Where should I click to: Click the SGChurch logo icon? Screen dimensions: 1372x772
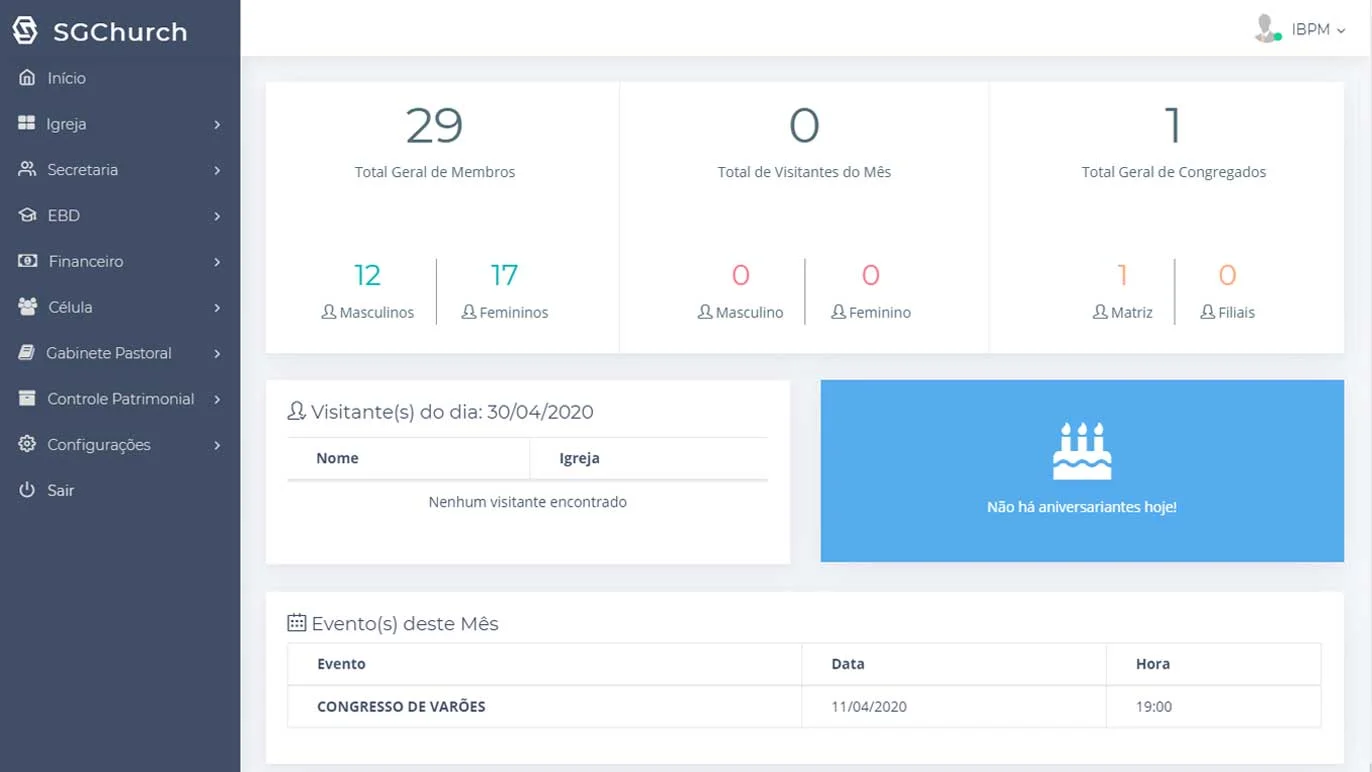tap(25, 31)
